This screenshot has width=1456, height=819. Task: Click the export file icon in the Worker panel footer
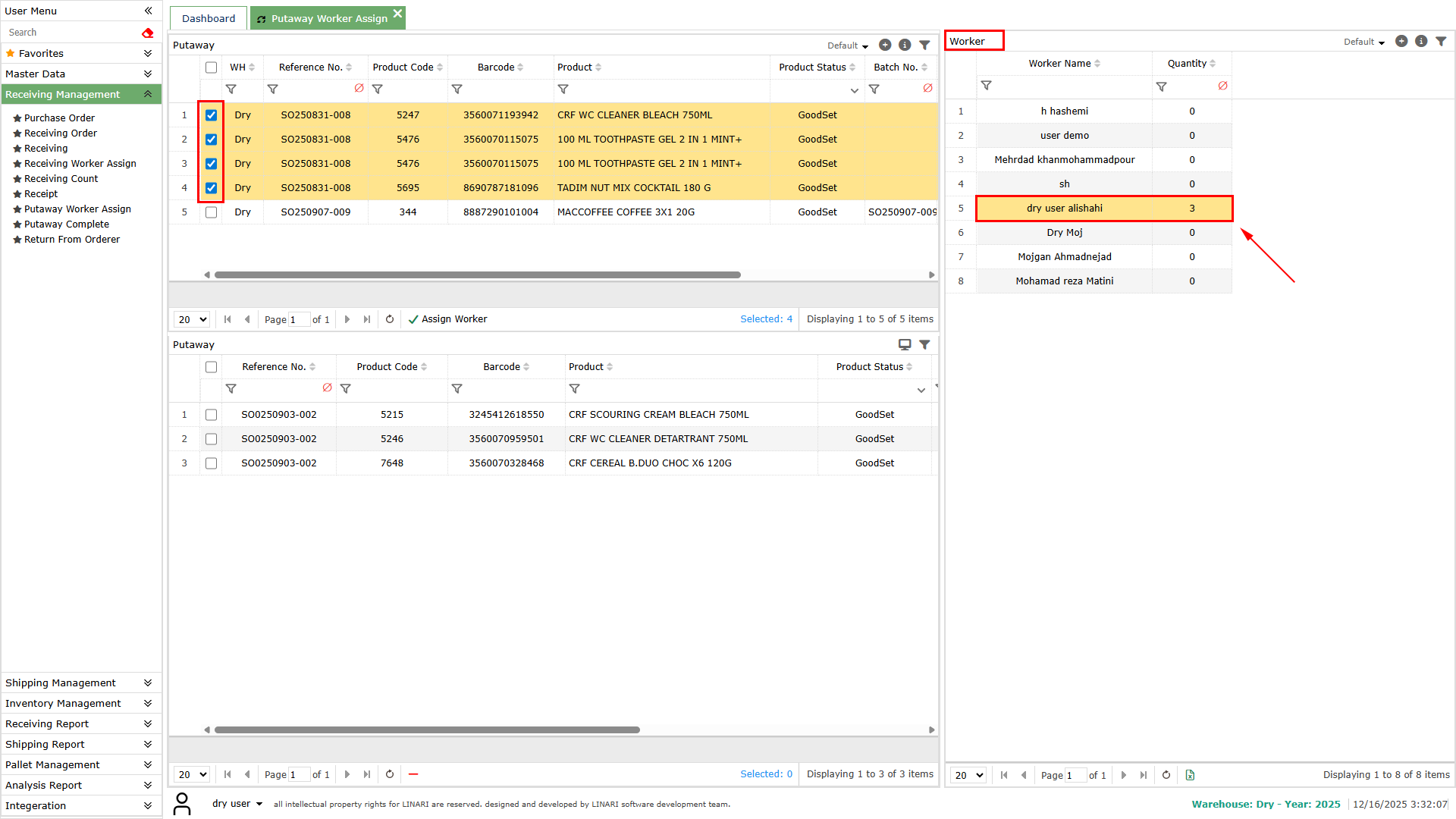[x=1189, y=775]
